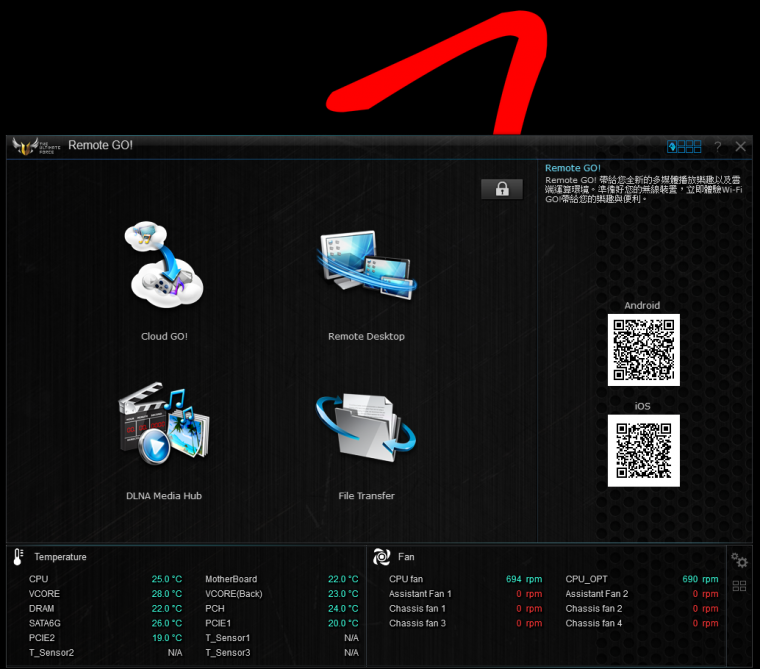Open monitor settings gear icon
This screenshot has height=669, width=760.
click(x=739, y=560)
